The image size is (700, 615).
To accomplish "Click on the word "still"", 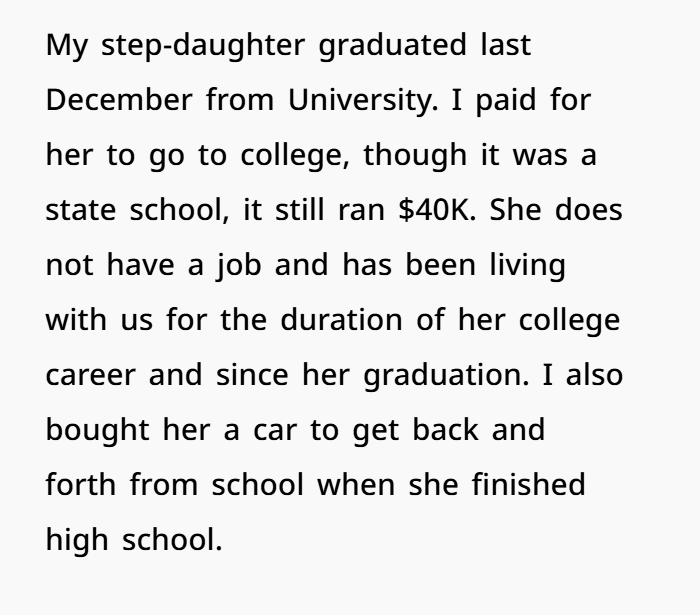I will point(304,211).
